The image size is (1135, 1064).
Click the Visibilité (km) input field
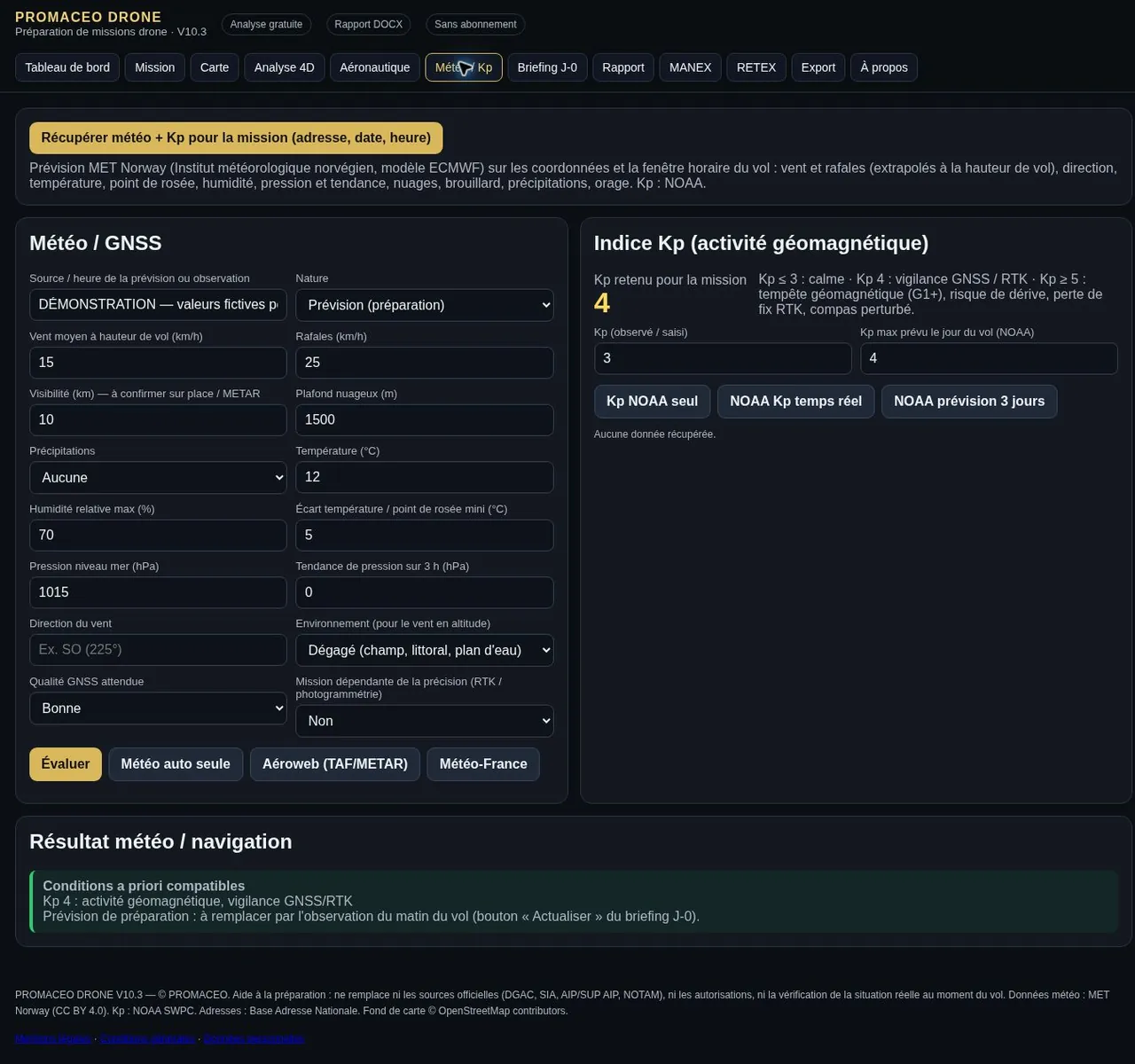[158, 420]
